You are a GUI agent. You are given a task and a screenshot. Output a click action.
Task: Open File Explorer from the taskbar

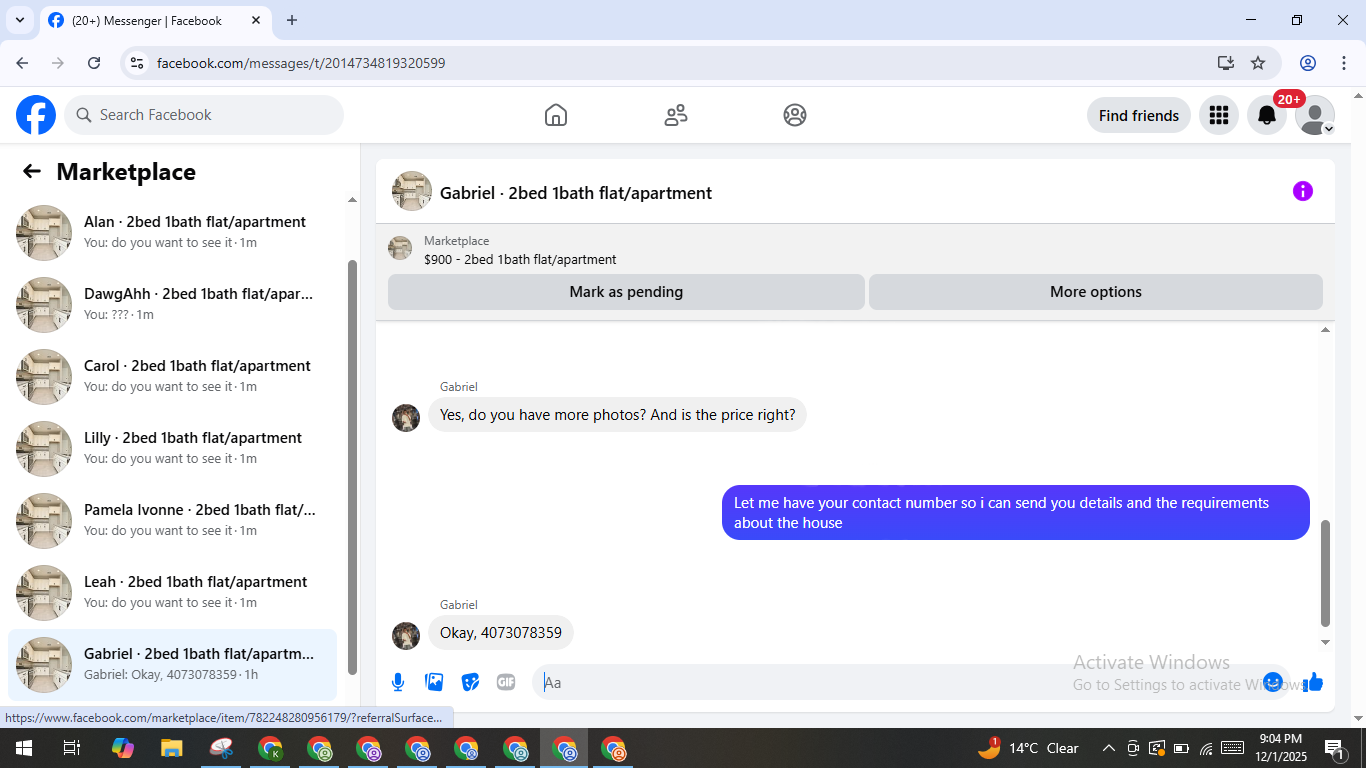[172, 748]
